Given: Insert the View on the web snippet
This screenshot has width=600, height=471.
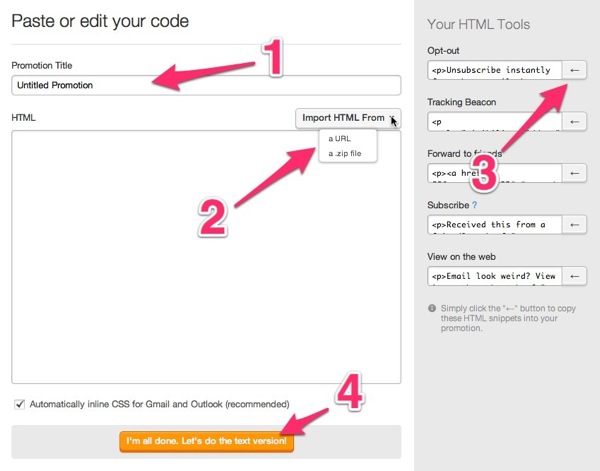Looking at the screenshot, I should click(574, 276).
